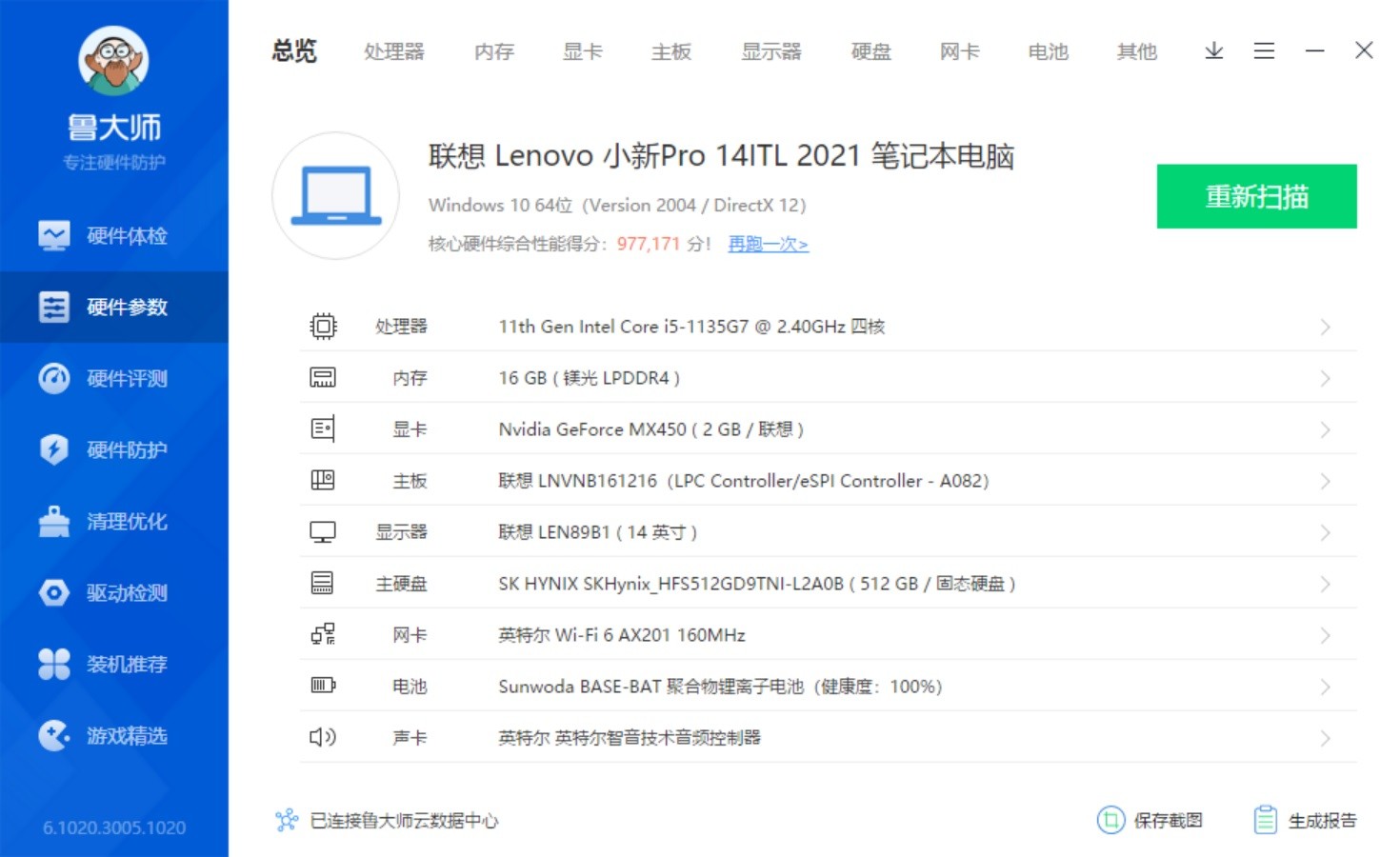Switch to the 主板 tab

(x=671, y=51)
